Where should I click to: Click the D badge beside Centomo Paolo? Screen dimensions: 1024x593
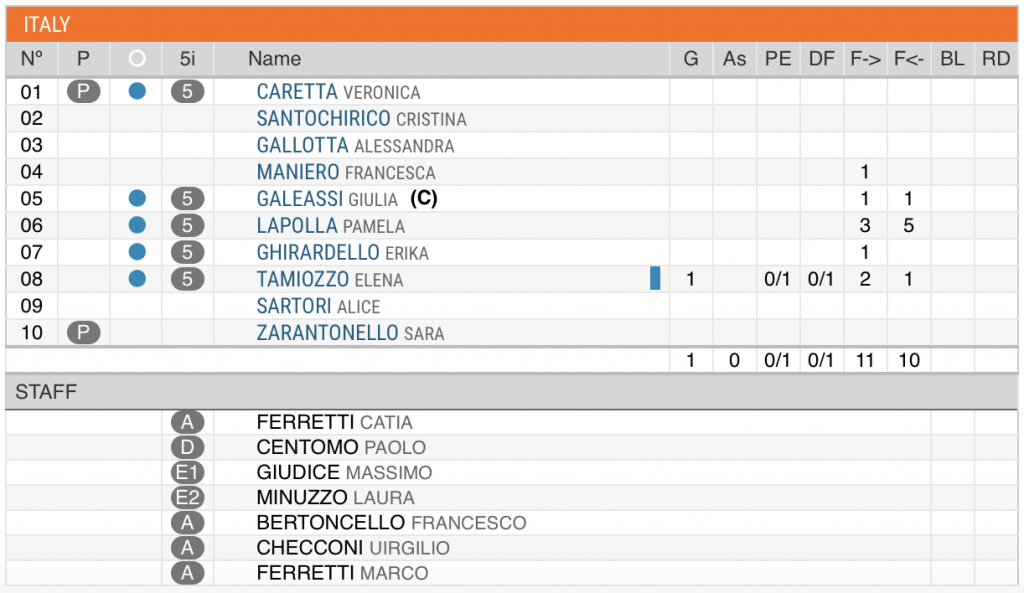pos(187,447)
